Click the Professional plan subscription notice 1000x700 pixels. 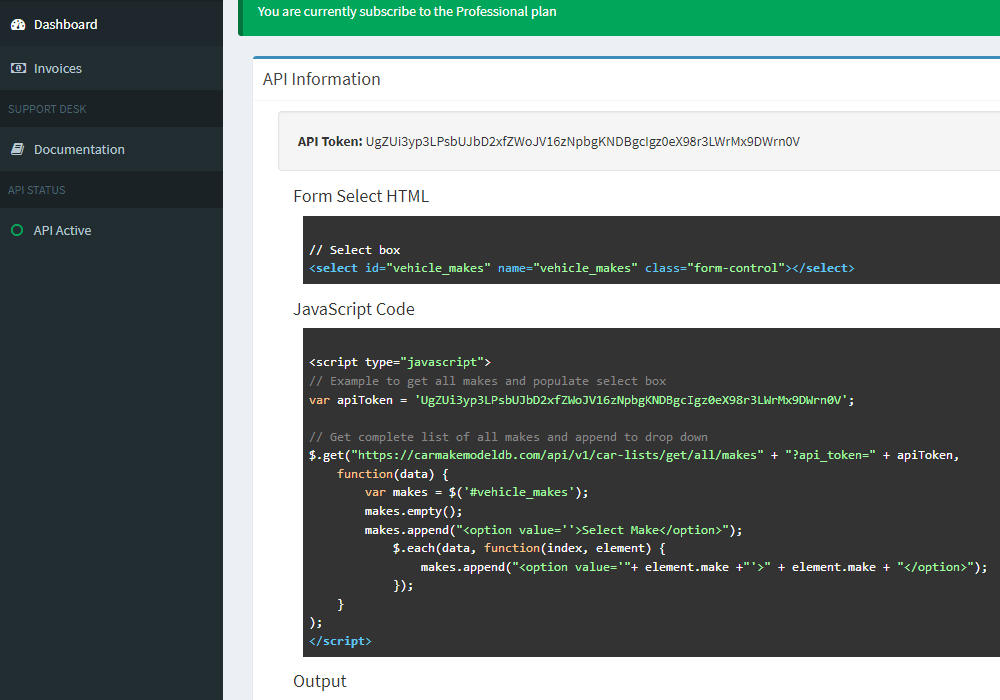click(x=407, y=11)
